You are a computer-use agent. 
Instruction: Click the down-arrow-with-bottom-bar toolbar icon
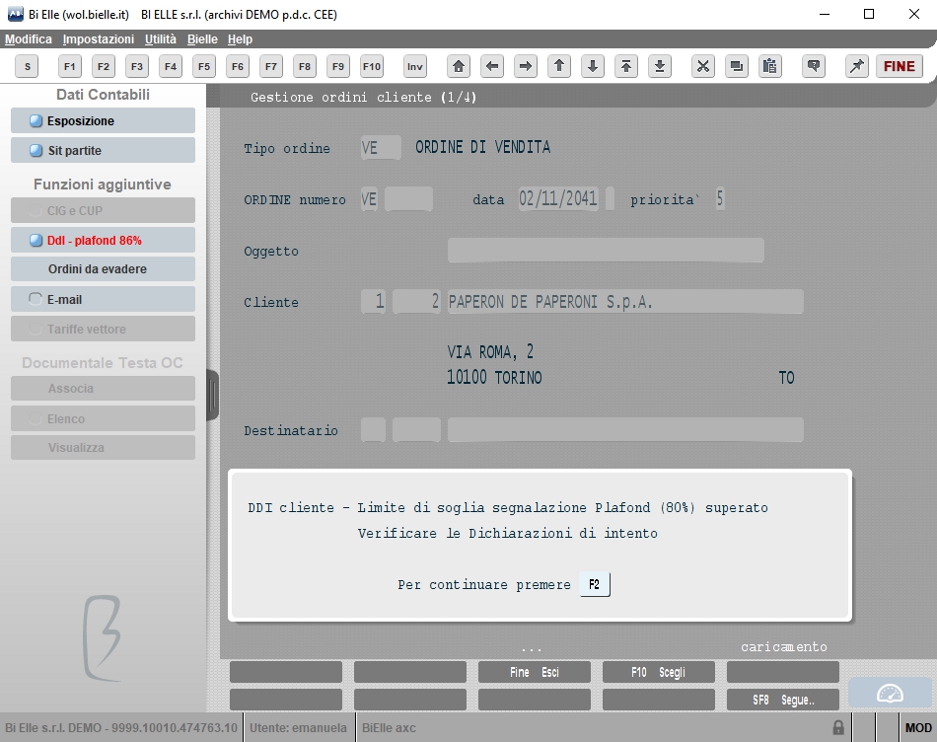tap(659, 66)
